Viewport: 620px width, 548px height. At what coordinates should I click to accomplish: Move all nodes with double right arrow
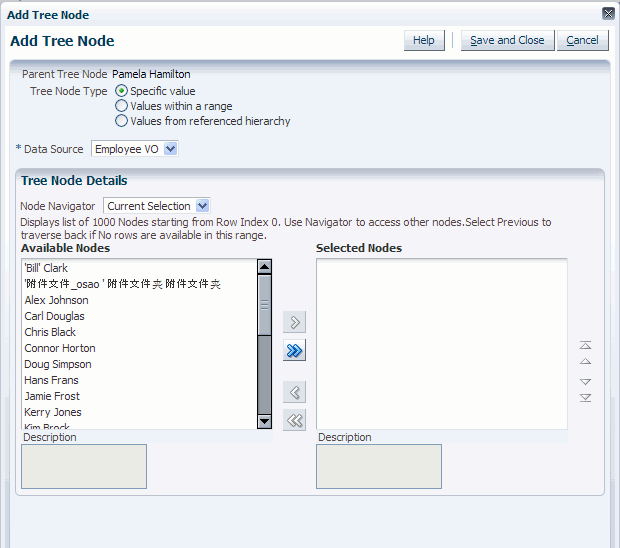click(295, 350)
